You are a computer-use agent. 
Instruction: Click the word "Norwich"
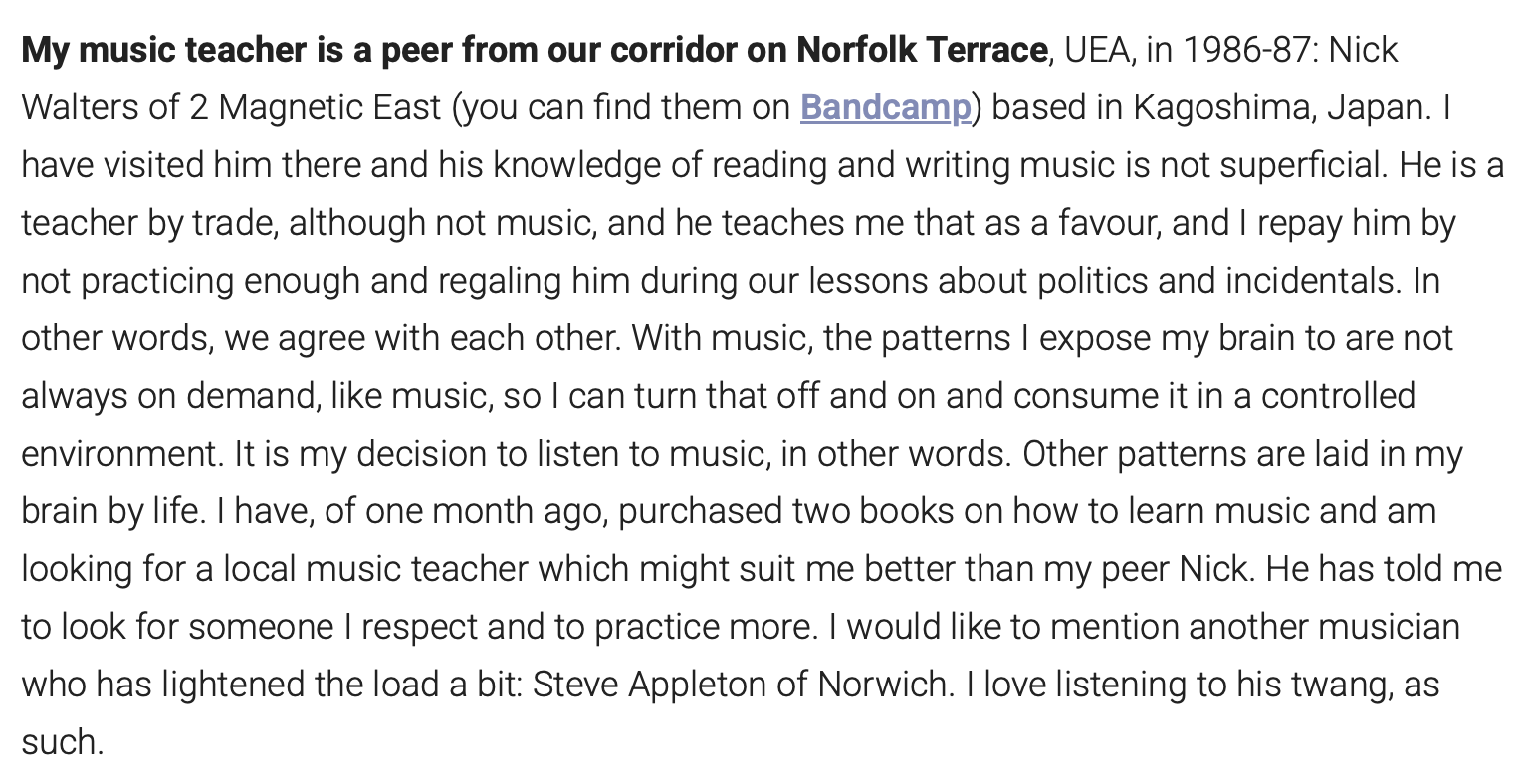[884, 685]
